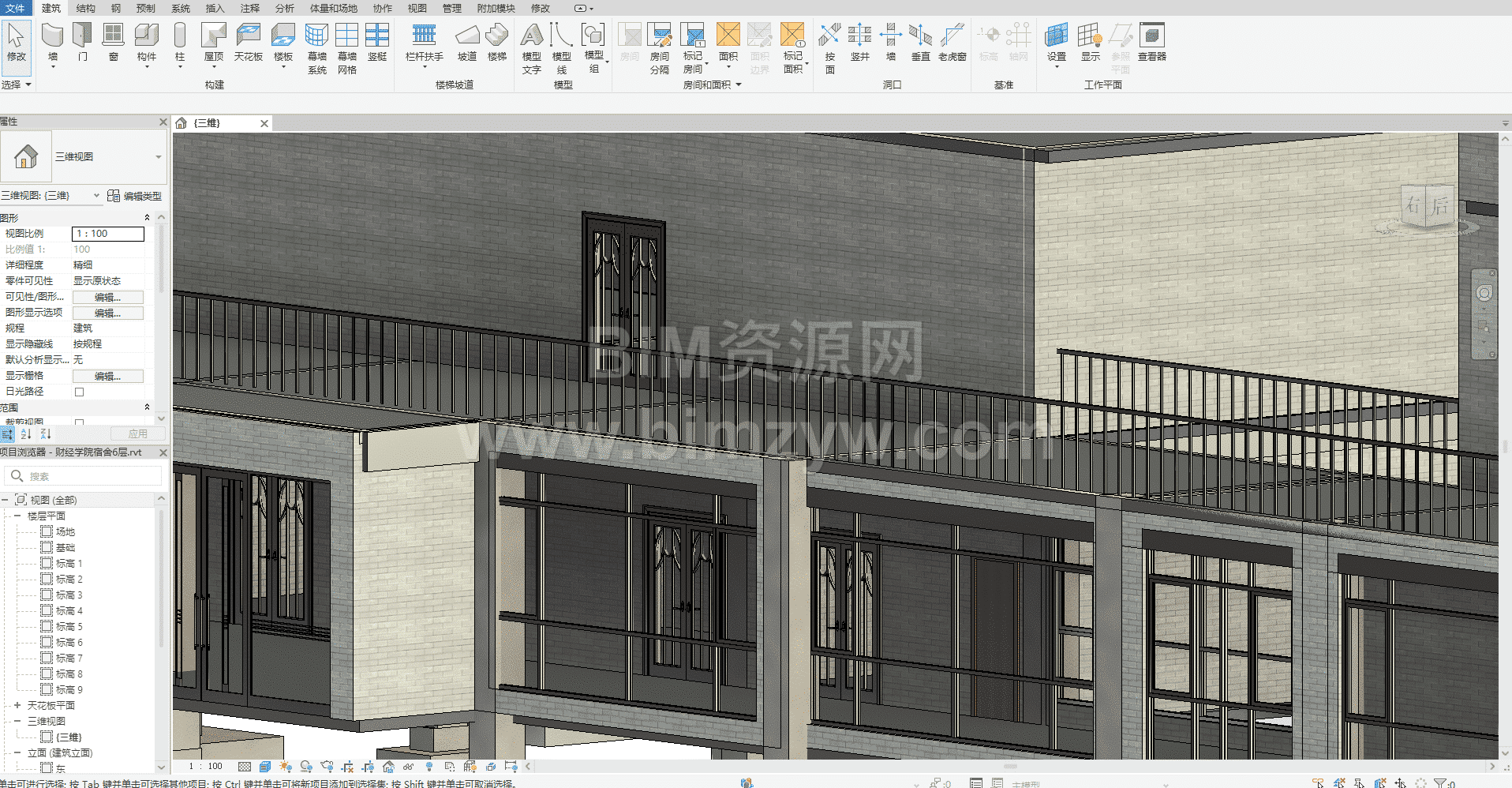Click 编辑 button for 图形显示选项
The height and width of the screenshot is (788, 1512).
tap(108, 313)
